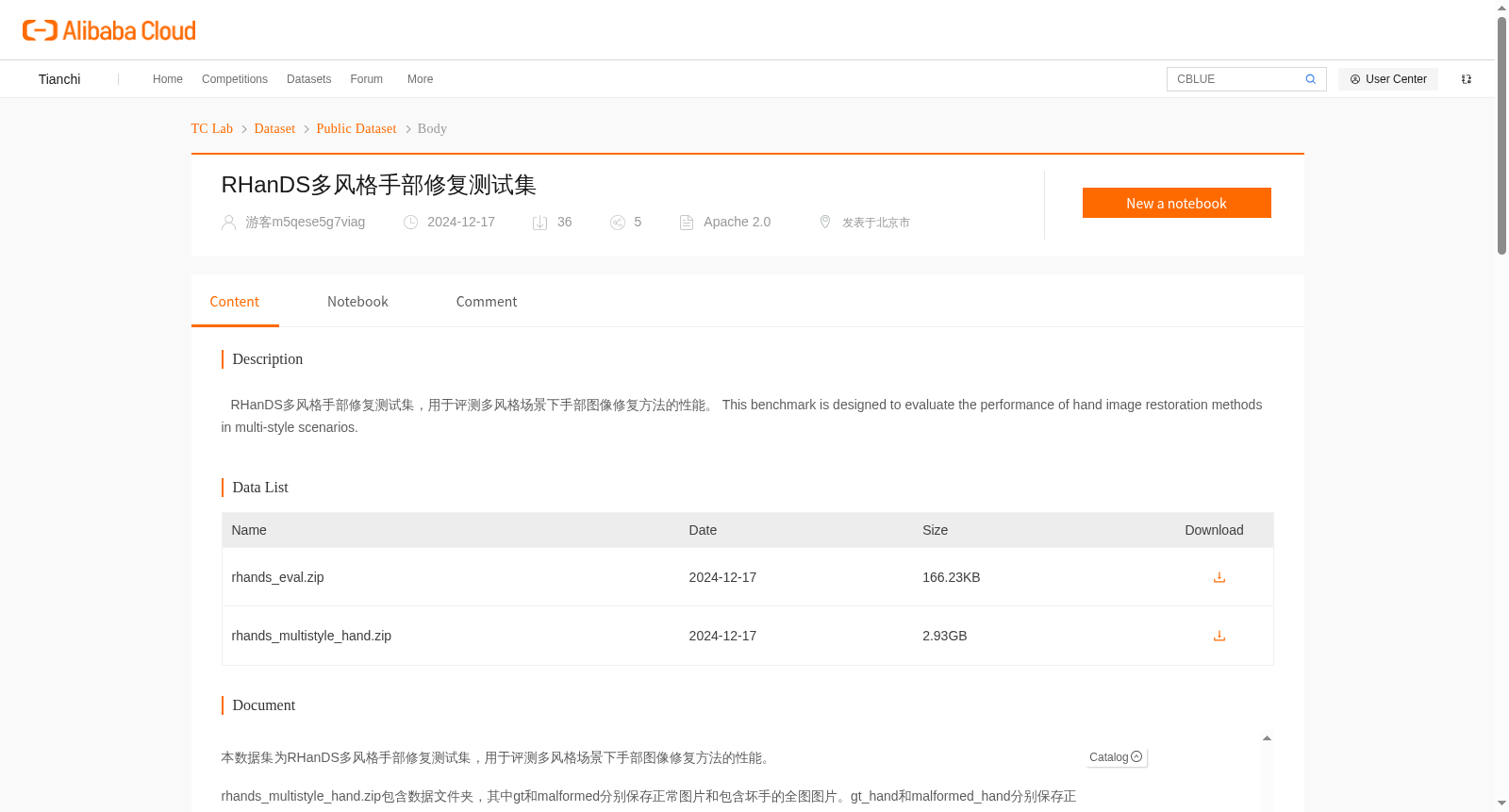Click the page vertical scrollbar thumb

(x=1501, y=136)
